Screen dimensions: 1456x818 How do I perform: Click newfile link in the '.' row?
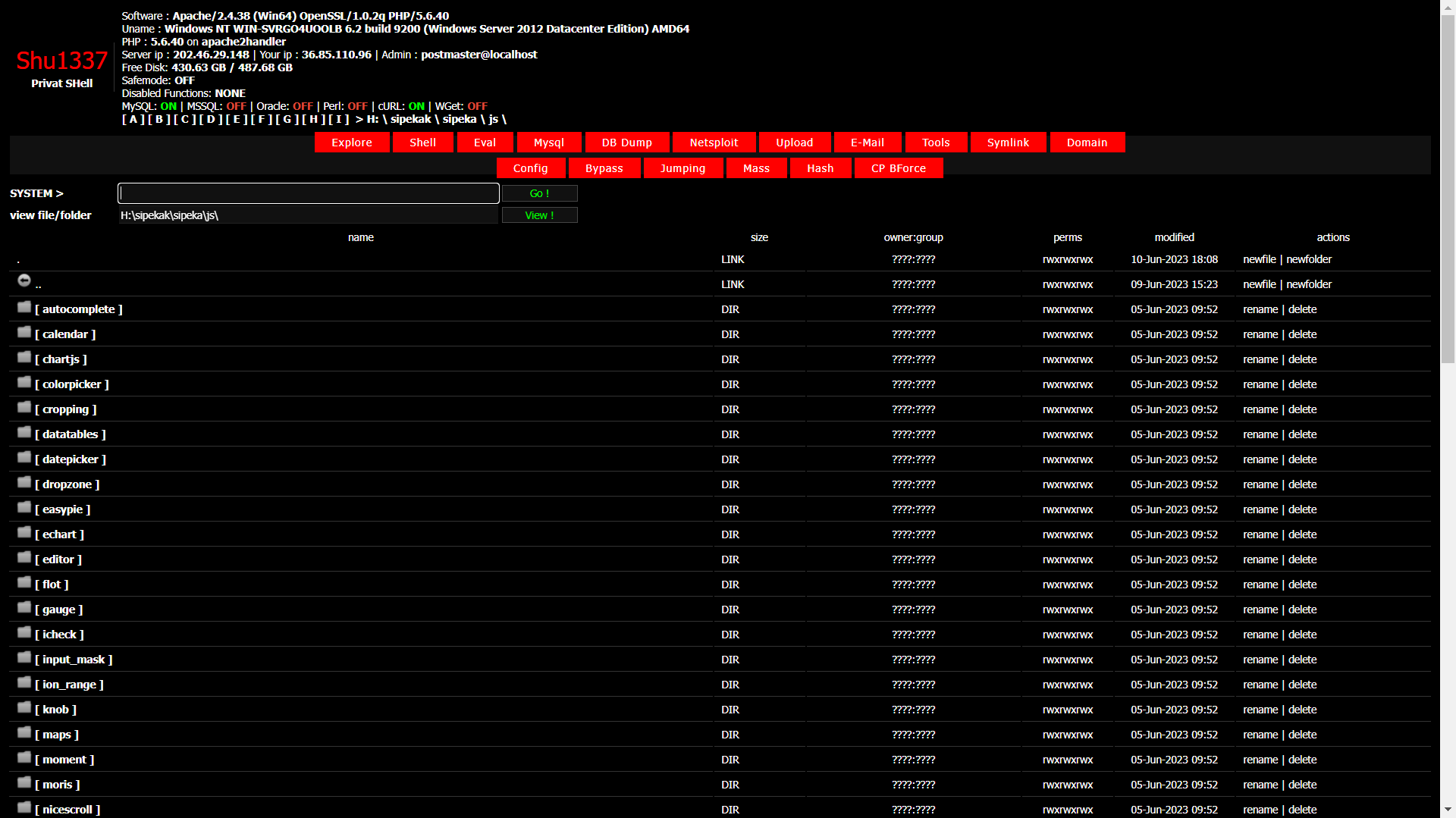coord(1260,259)
